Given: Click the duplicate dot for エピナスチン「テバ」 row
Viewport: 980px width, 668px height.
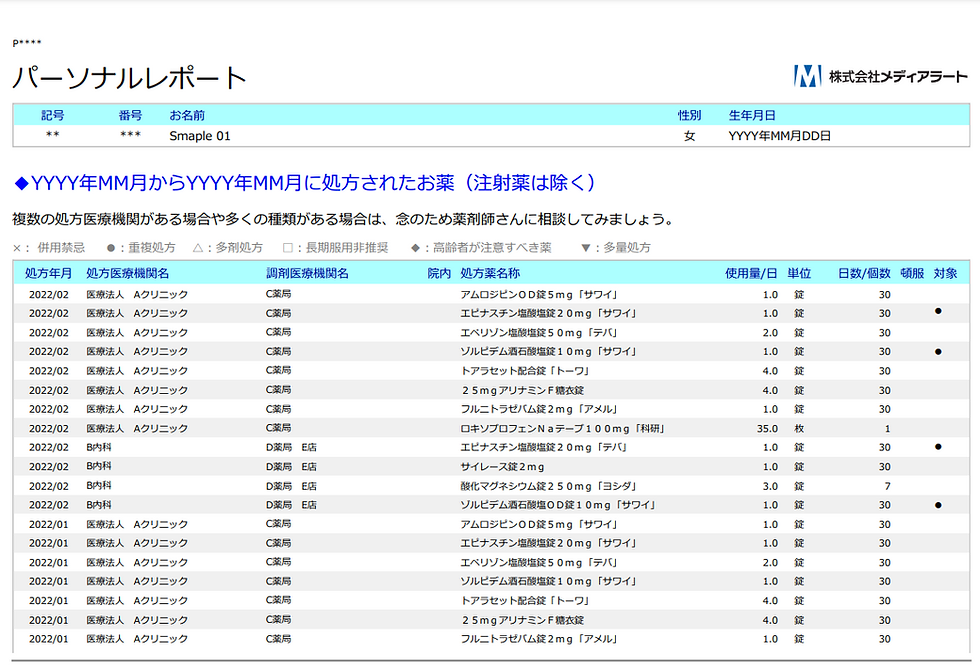Looking at the screenshot, I should (x=938, y=447).
